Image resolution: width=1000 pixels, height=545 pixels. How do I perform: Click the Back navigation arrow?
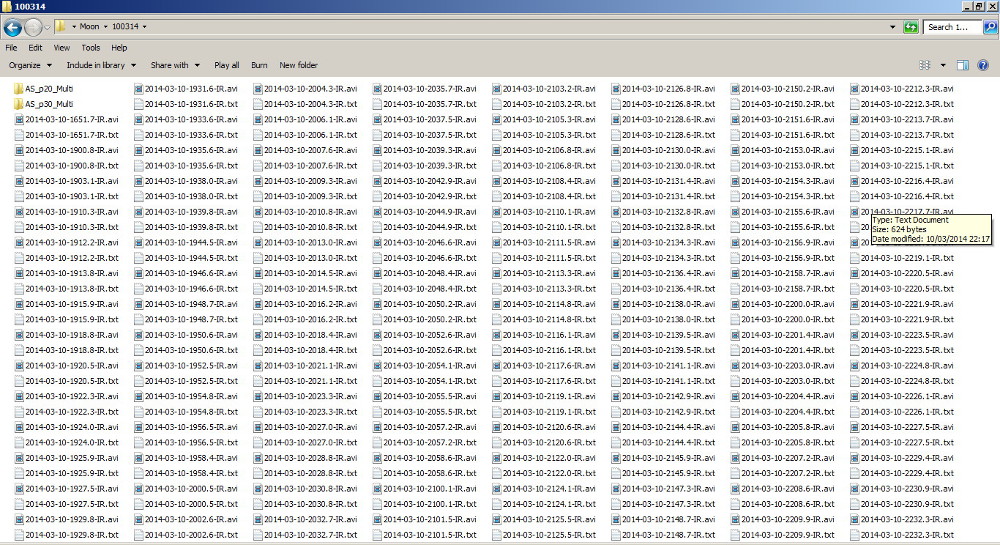point(14,27)
